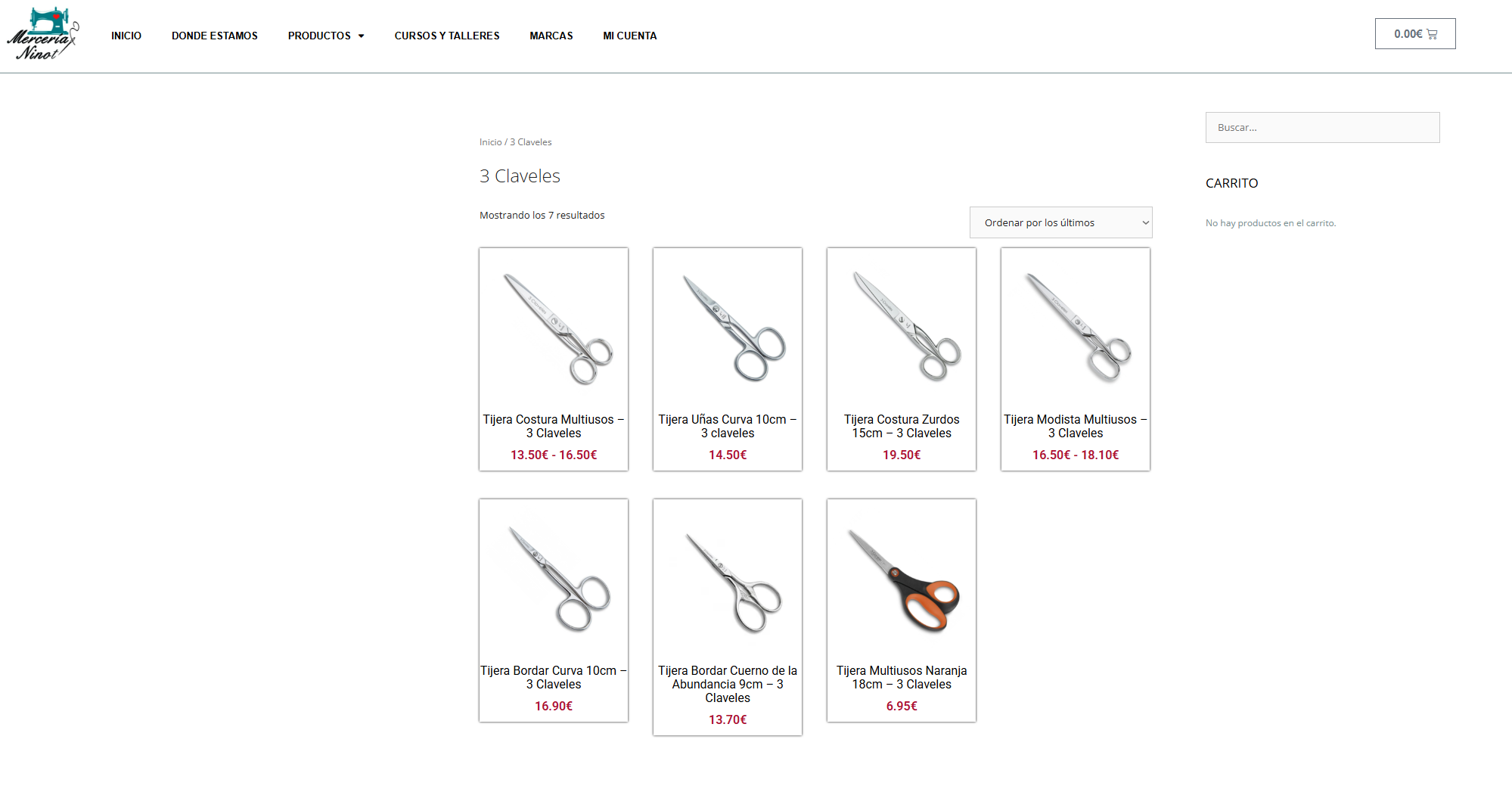Screen dimensions: 1512x811
Task: Click the Tijera Modista Multiusos title link
Action: coord(1076,426)
